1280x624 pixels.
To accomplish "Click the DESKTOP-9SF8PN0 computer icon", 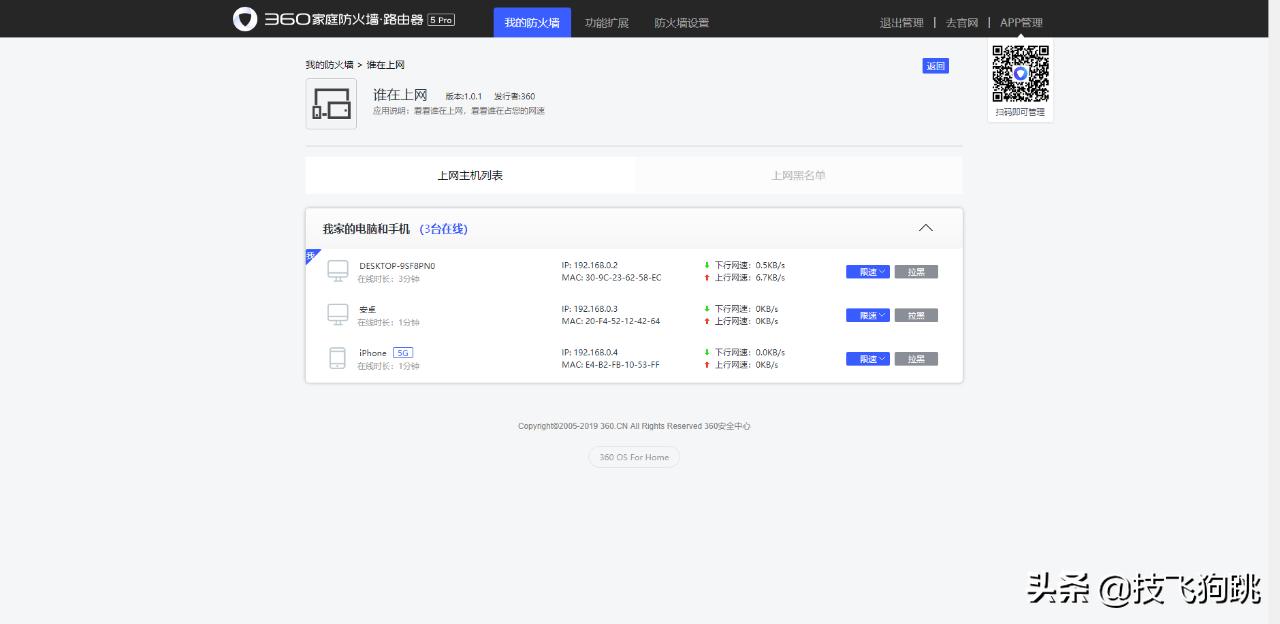I will (x=337, y=270).
